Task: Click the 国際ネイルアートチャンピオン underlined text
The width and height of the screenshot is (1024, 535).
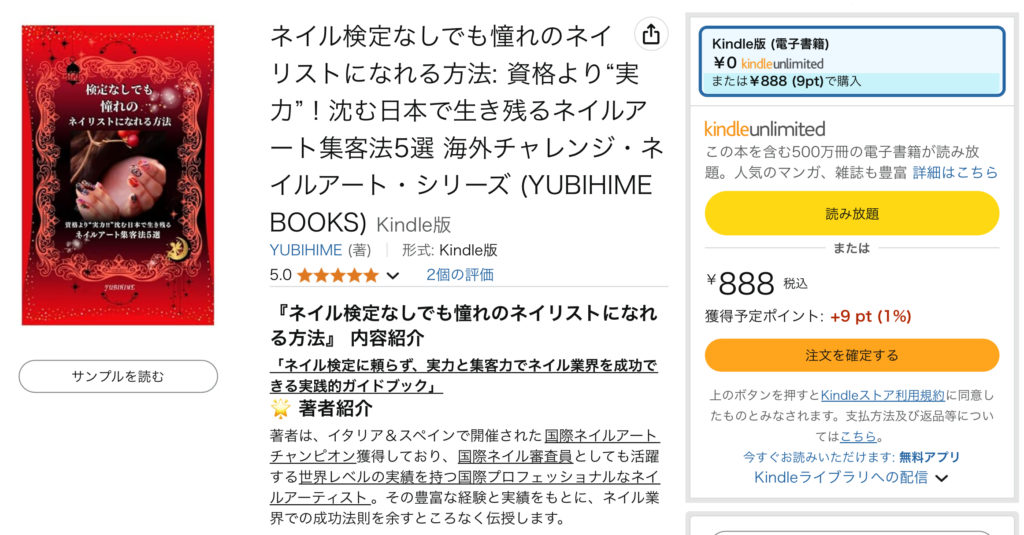Action: point(601,436)
